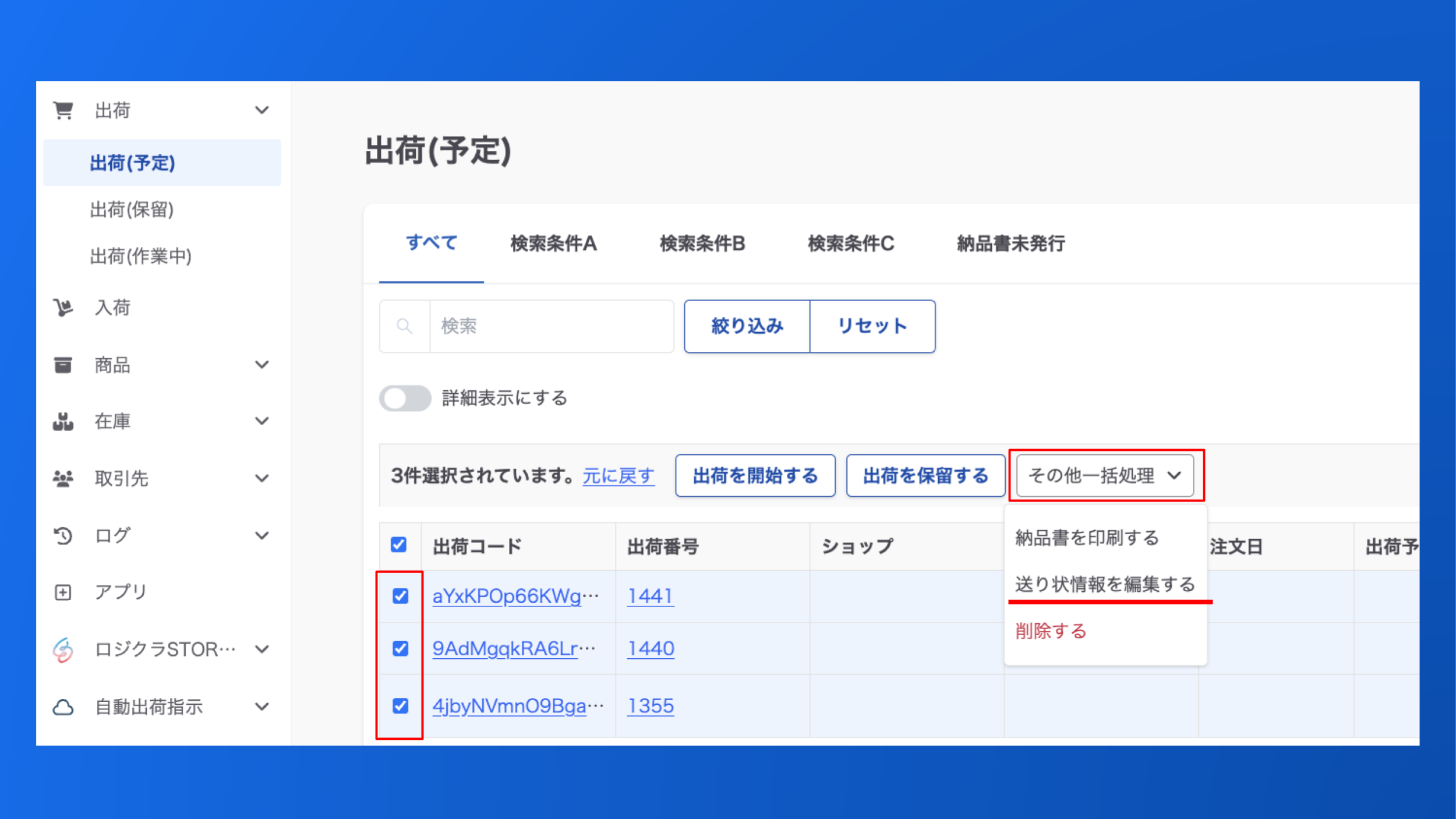Open the その他一括処理 dropdown
Viewport: 1456px width, 819px height.
click(1105, 476)
